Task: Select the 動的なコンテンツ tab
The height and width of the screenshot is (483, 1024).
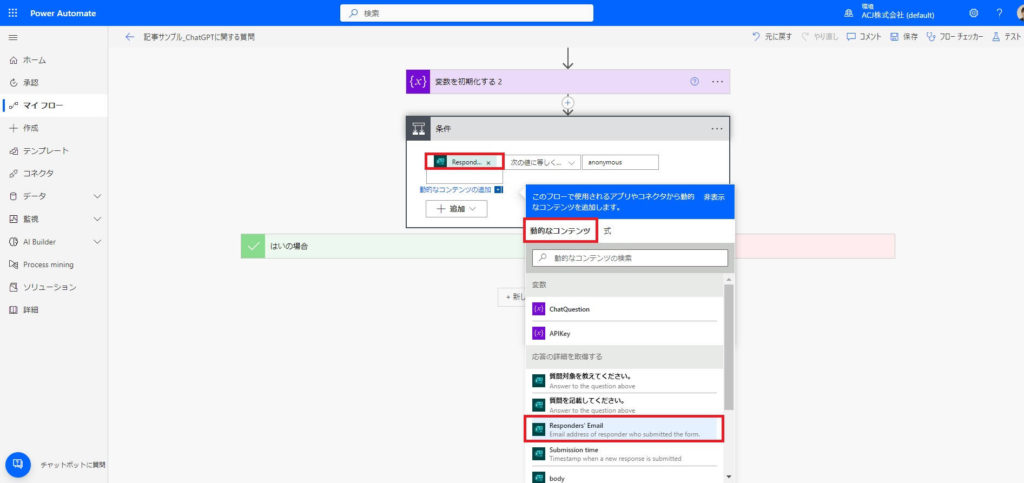Action: tap(560, 231)
